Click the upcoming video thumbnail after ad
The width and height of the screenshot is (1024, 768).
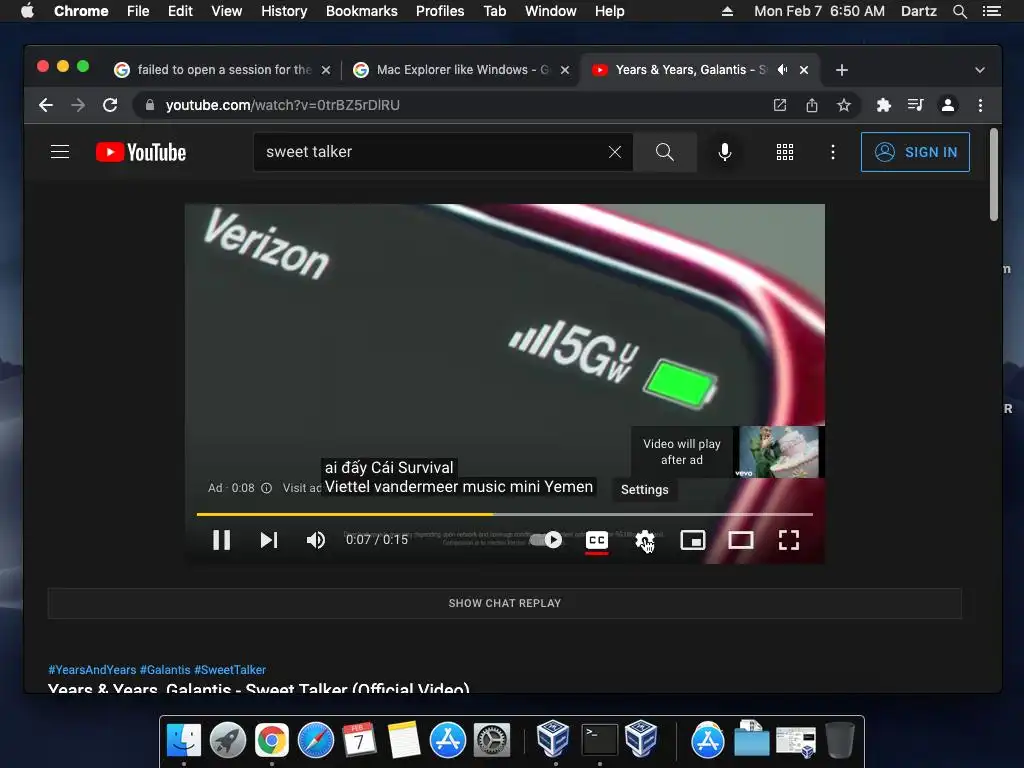[778, 452]
